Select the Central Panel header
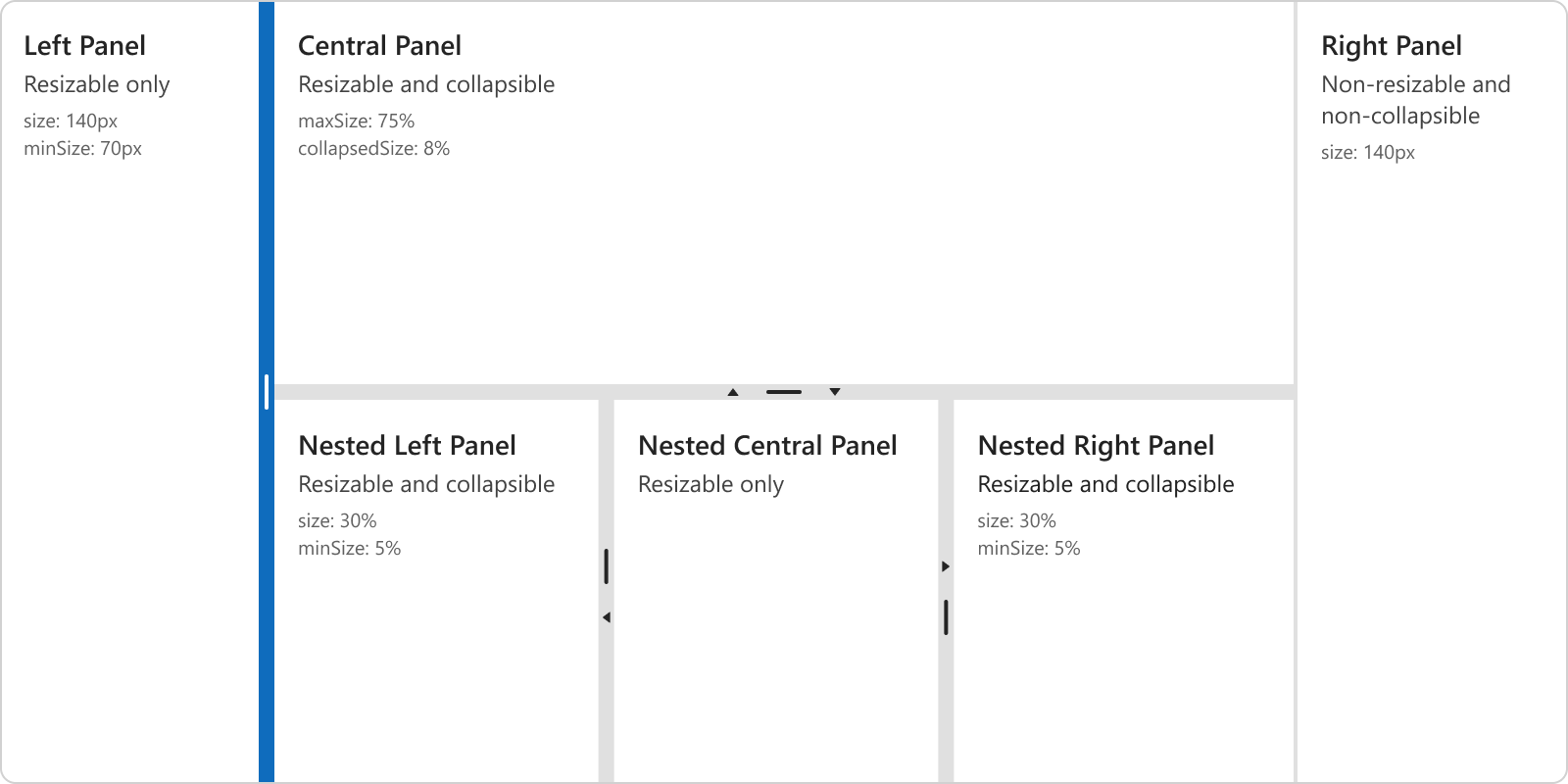This screenshot has width=1568, height=784. 379,45
